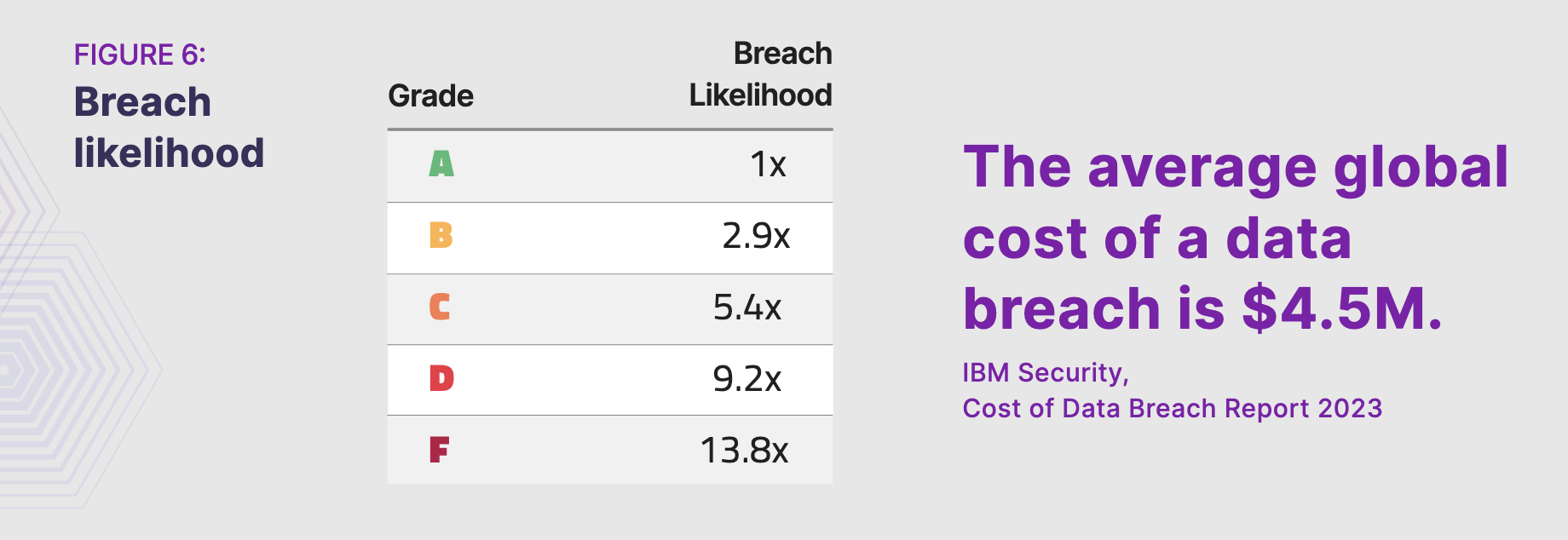Click the headline line 'cost of a data'
The image size is (1568, 540).
click(1156, 238)
